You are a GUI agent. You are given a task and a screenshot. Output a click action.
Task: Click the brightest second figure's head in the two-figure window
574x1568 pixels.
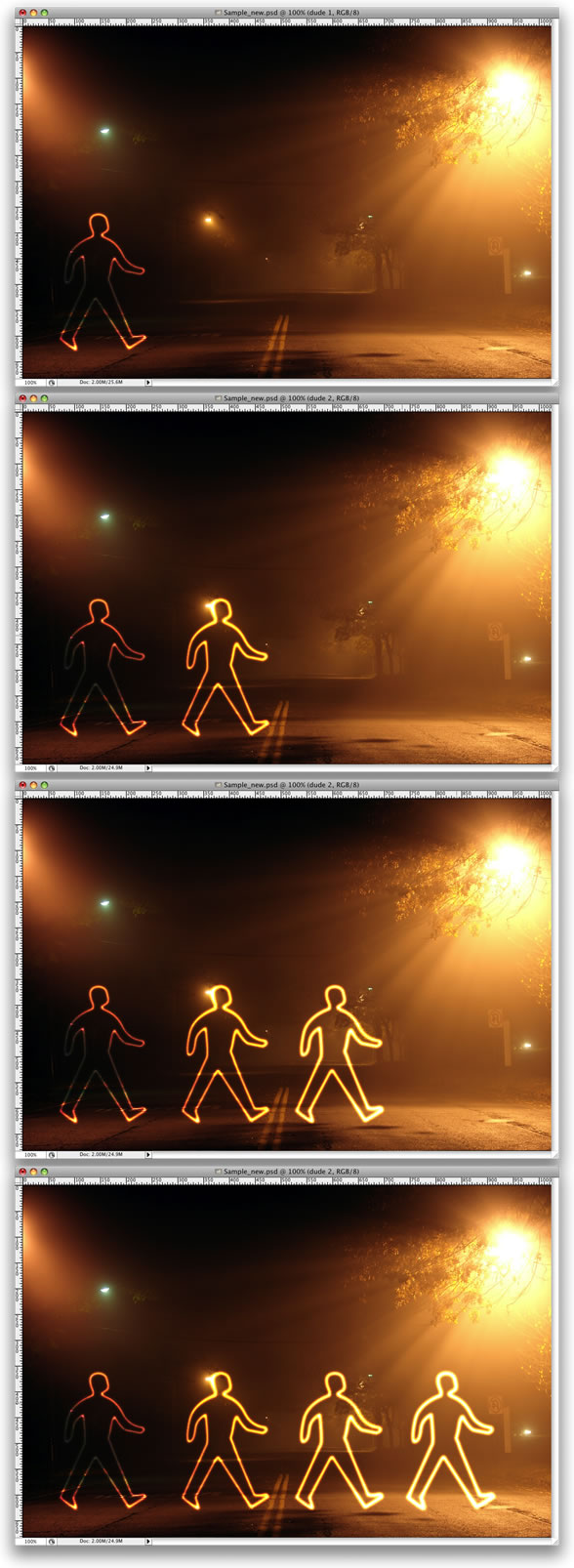pos(221,612)
